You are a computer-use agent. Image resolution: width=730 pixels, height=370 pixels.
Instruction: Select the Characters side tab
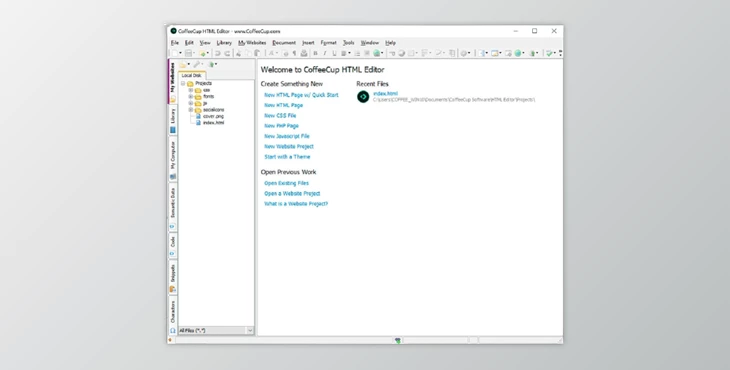173,316
